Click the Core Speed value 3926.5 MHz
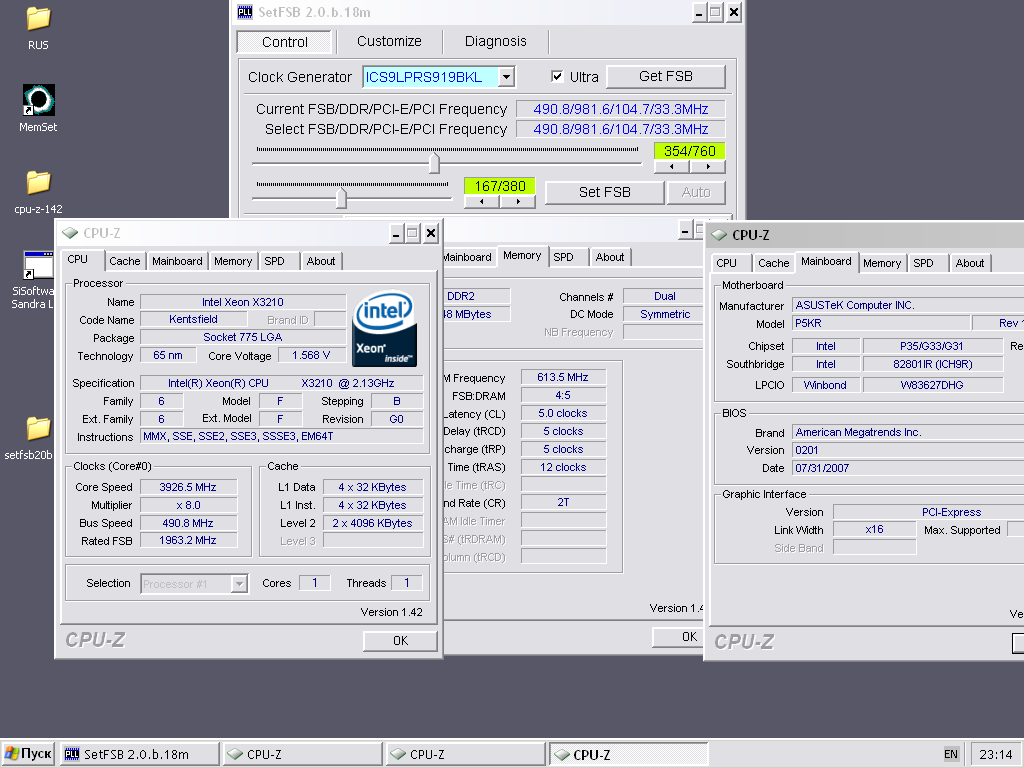 (188, 487)
